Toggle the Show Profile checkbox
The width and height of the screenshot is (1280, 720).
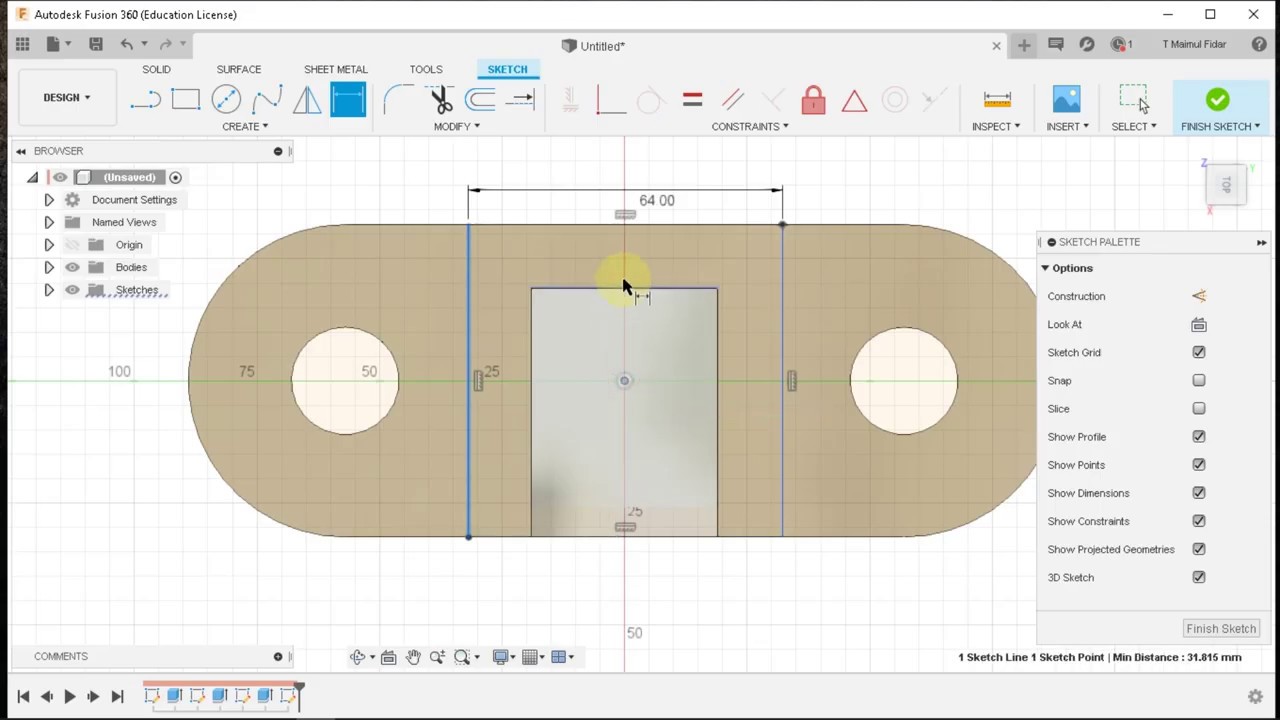[1199, 436]
